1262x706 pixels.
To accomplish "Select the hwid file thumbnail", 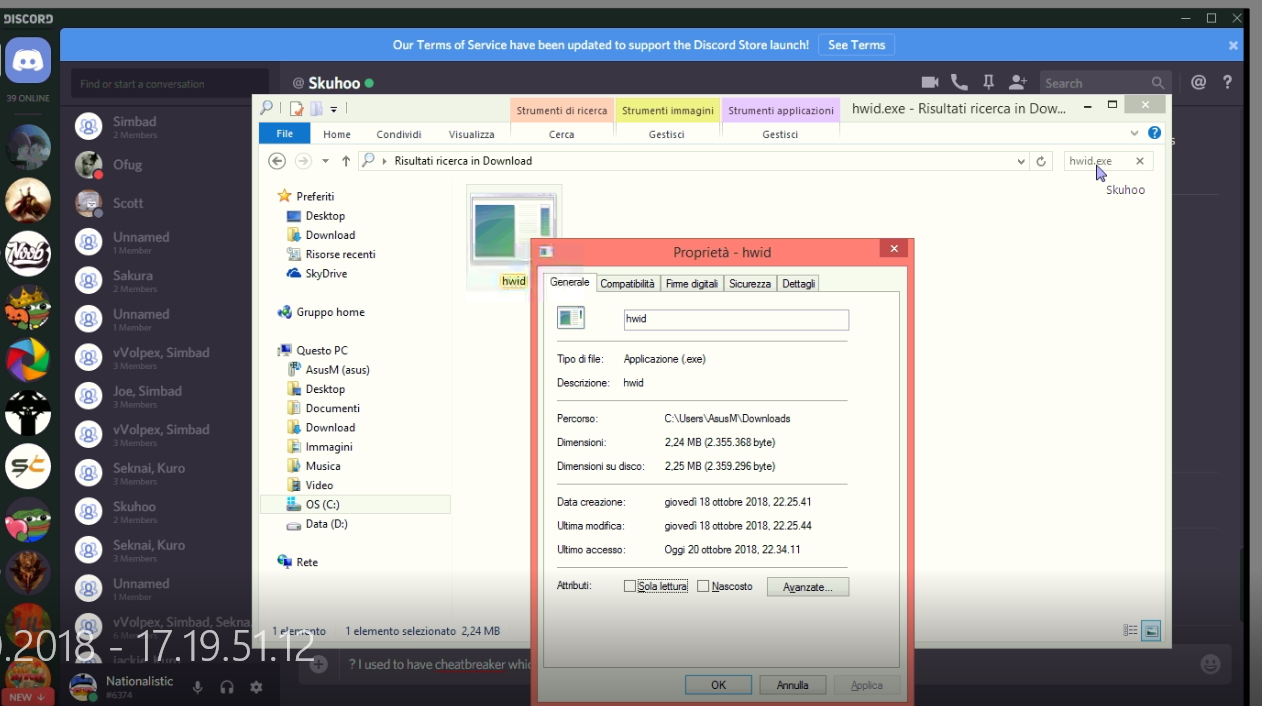I will tap(514, 238).
